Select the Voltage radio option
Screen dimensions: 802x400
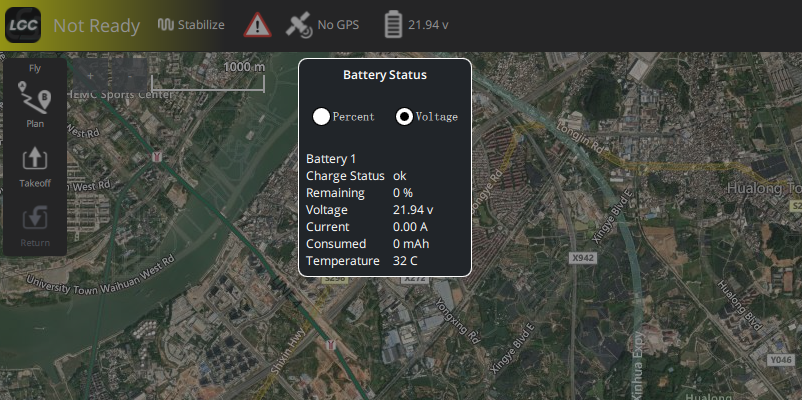point(404,117)
